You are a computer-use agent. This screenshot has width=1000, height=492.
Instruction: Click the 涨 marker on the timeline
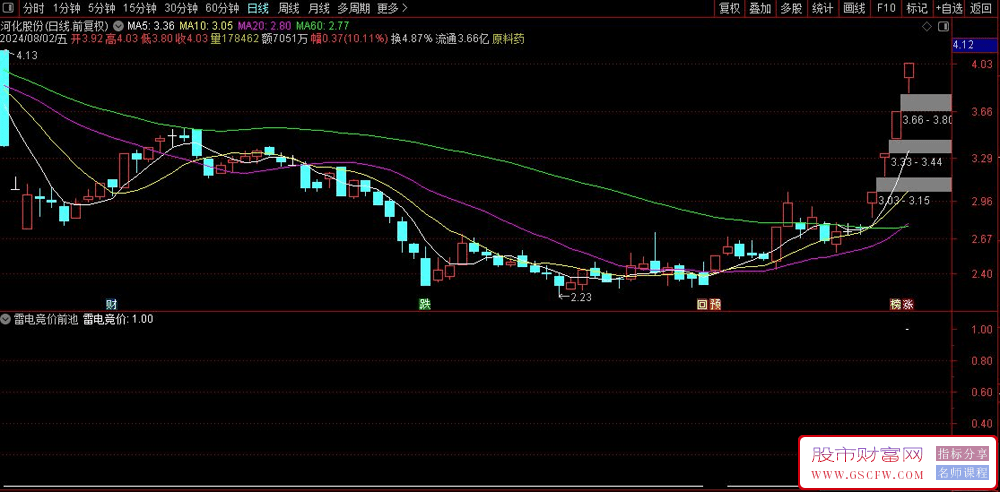pyautogui.click(x=908, y=304)
